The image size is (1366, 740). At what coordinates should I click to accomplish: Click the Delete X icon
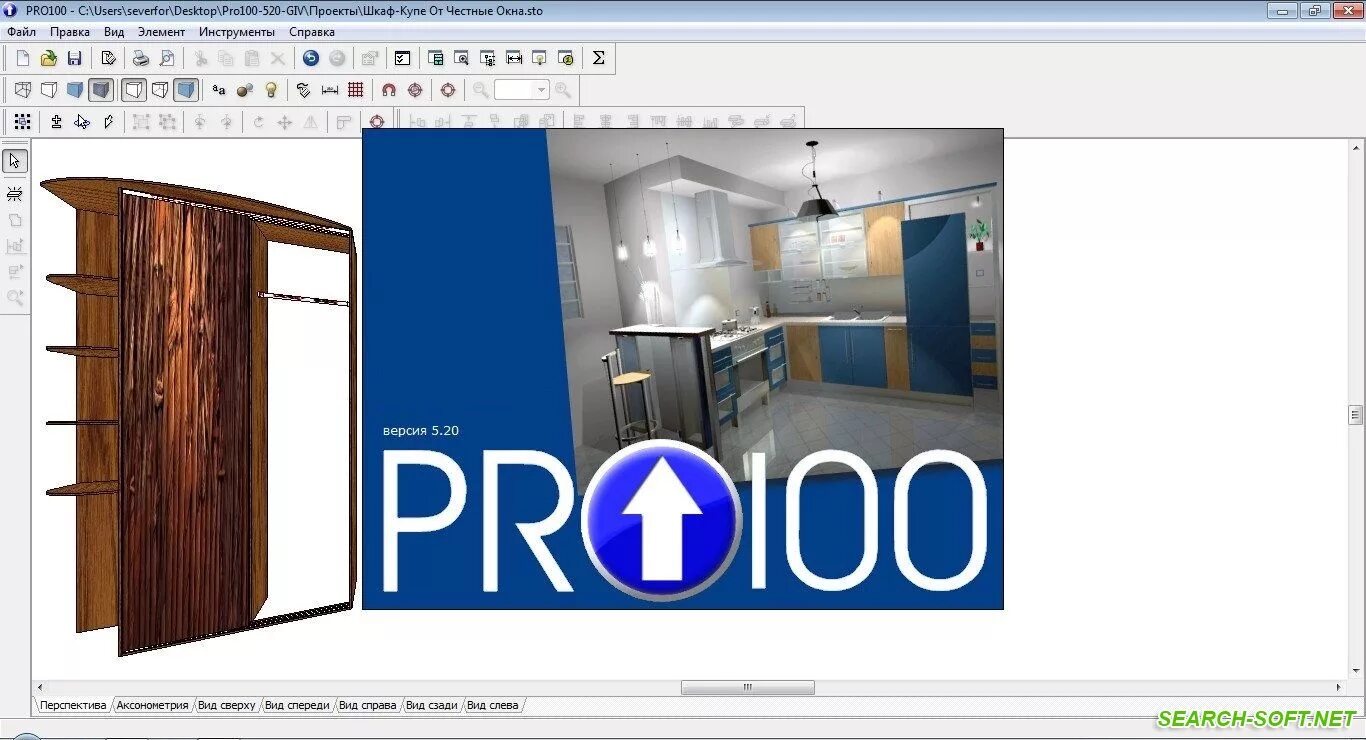pos(278,58)
